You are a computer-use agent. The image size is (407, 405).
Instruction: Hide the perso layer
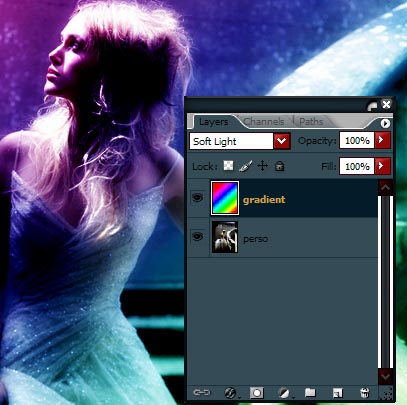pos(198,237)
